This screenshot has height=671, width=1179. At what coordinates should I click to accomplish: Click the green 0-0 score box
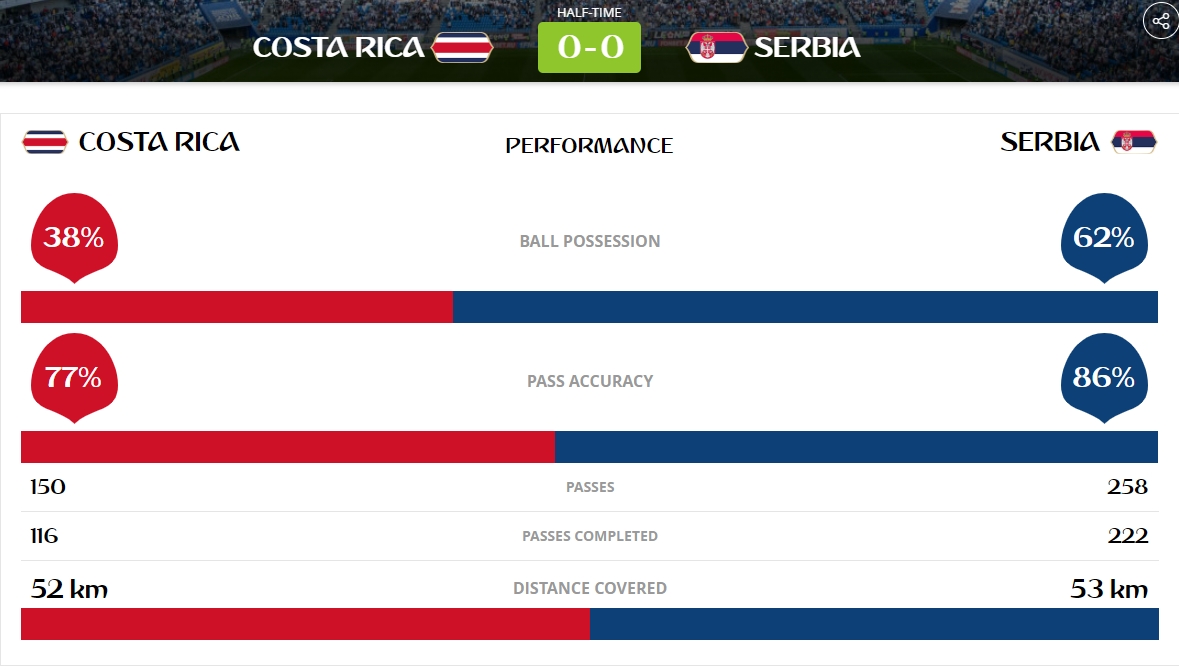tap(590, 47)
